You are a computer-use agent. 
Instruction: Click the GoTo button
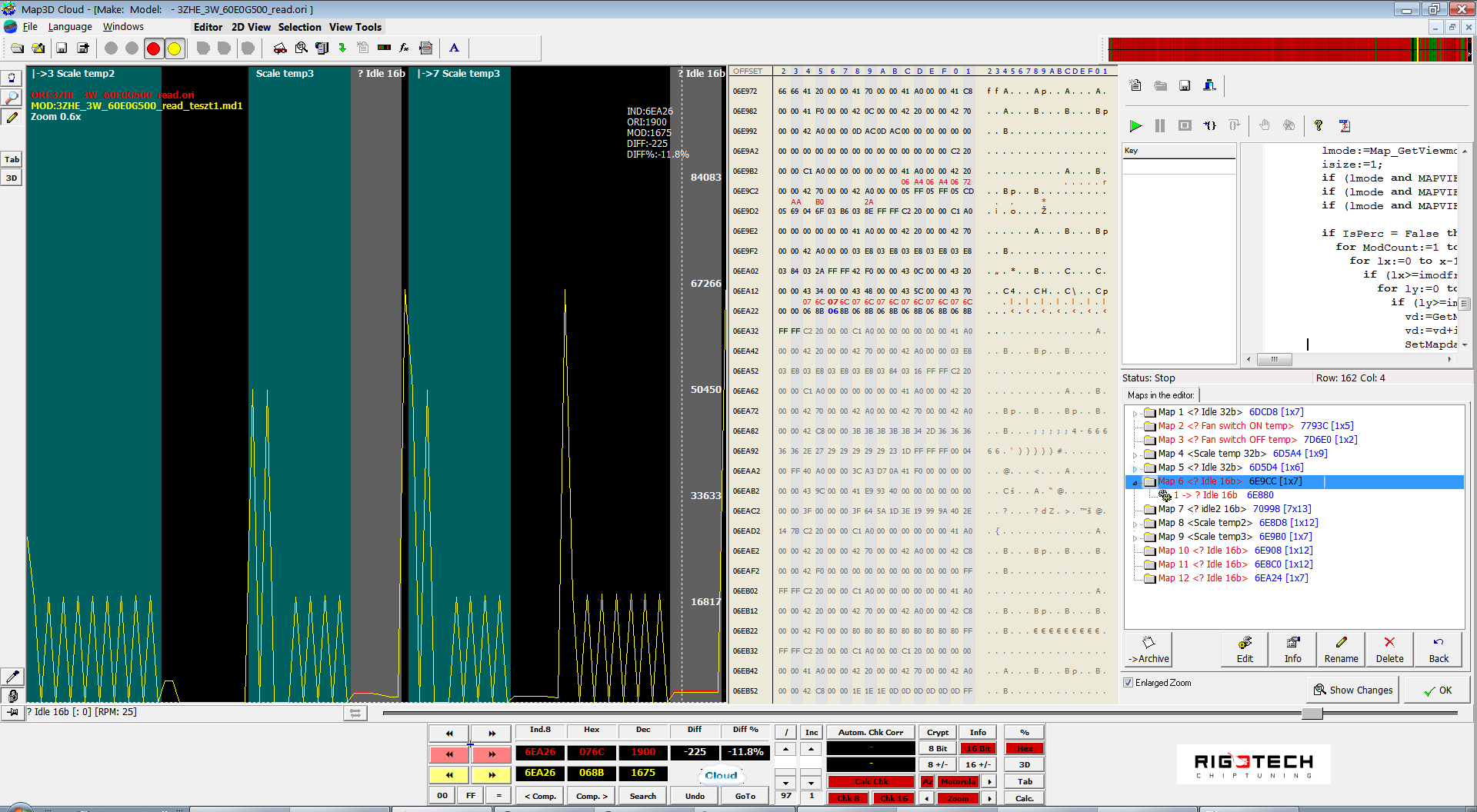(745, 796)
